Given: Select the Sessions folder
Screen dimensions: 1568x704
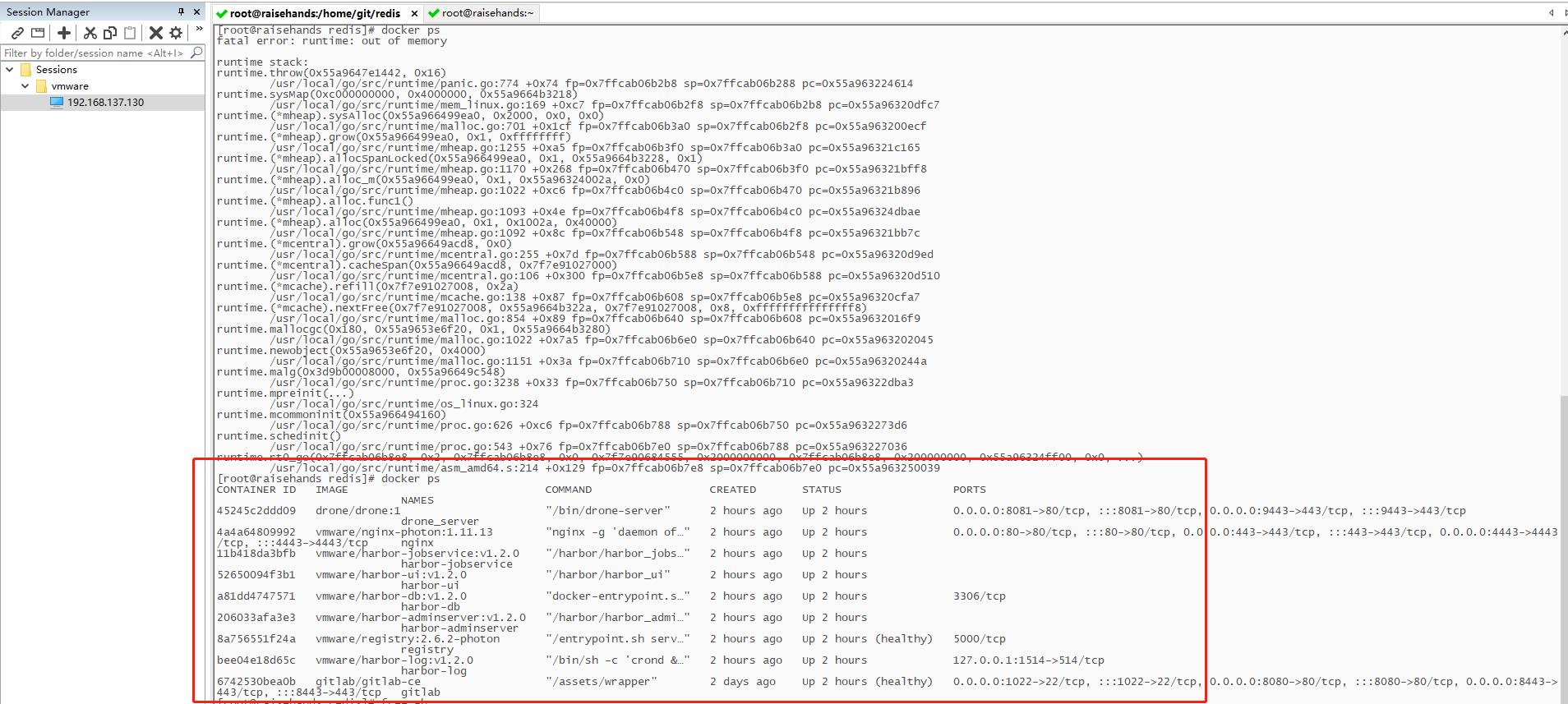Looking at the screenshot, I should [56, 70].
